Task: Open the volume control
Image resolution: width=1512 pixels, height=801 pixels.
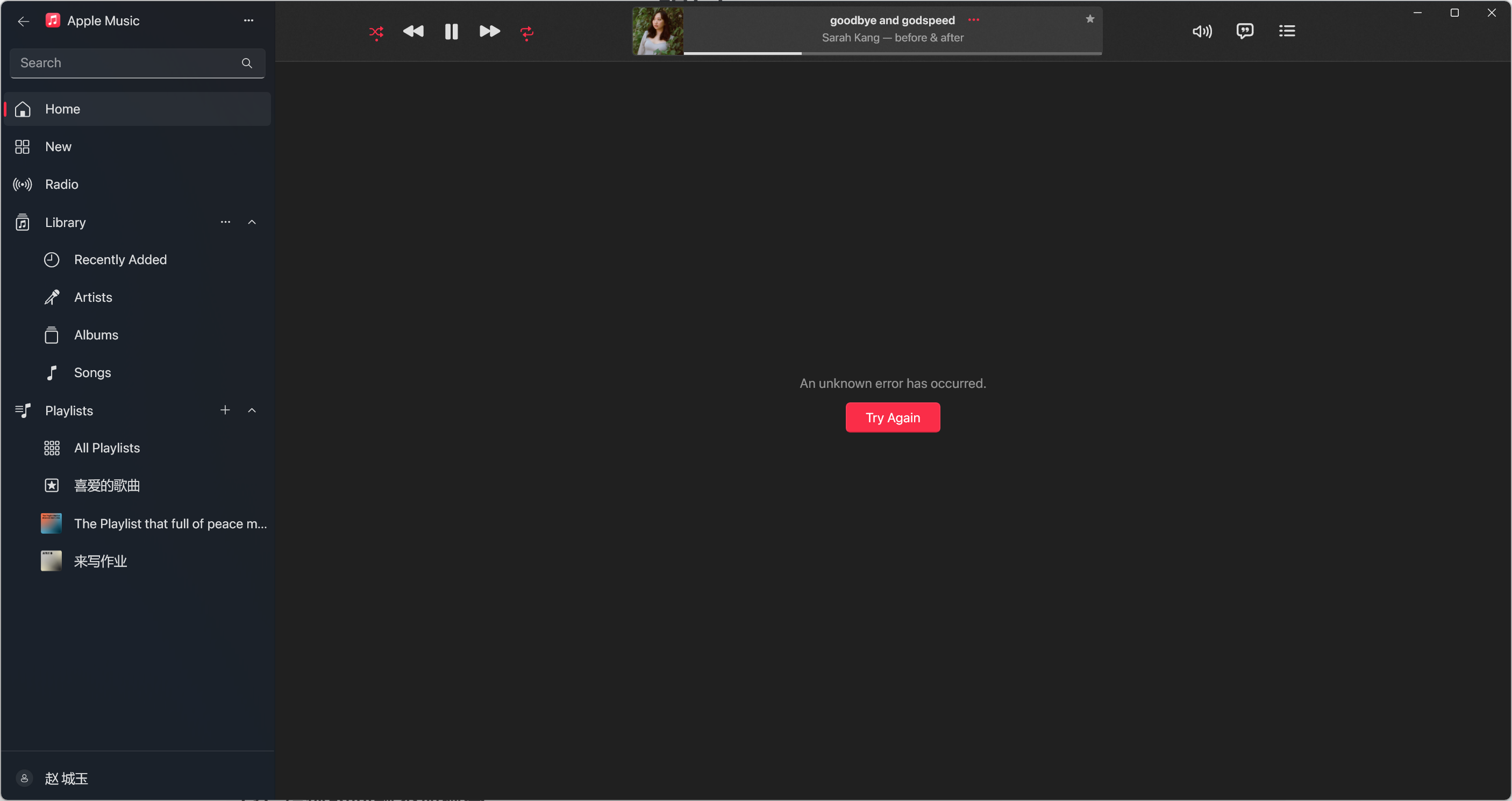Action: pyautogui.click(x=1202, y=32)
